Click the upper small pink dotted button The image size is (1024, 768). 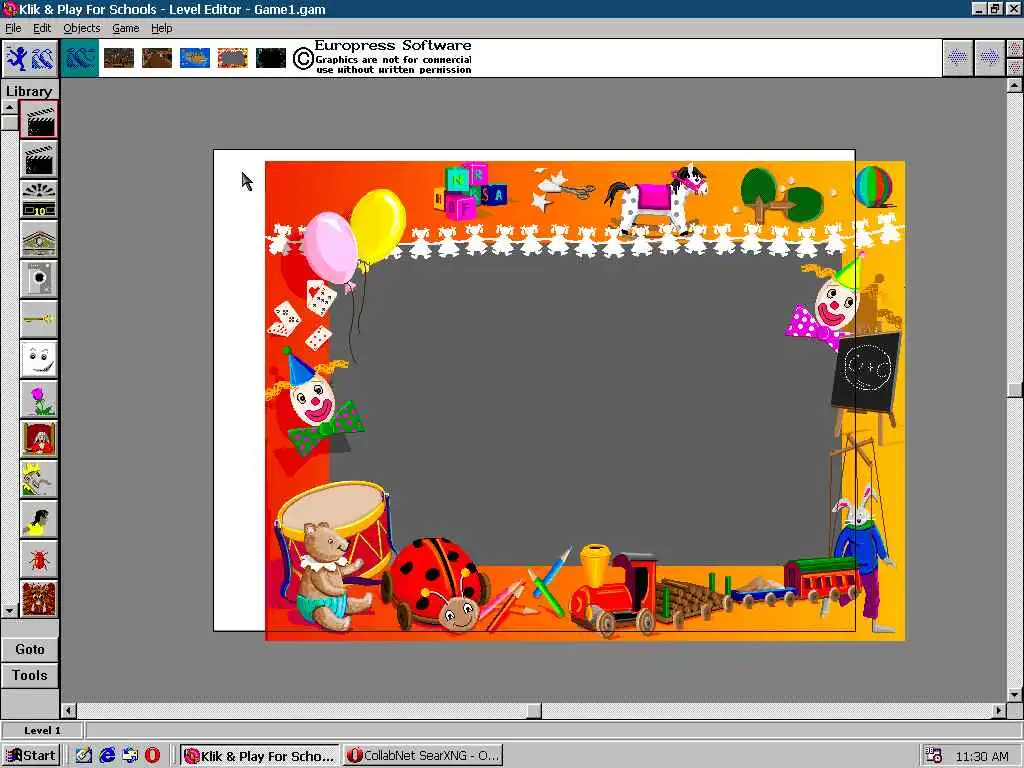[1015, 49]
